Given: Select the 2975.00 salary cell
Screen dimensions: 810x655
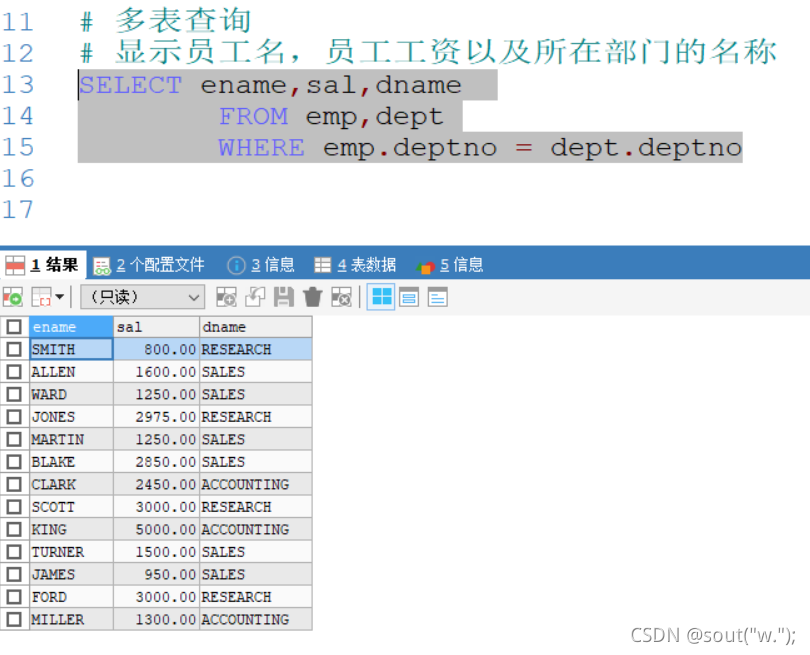Looking at the screenshot, I should click(157, 417).
